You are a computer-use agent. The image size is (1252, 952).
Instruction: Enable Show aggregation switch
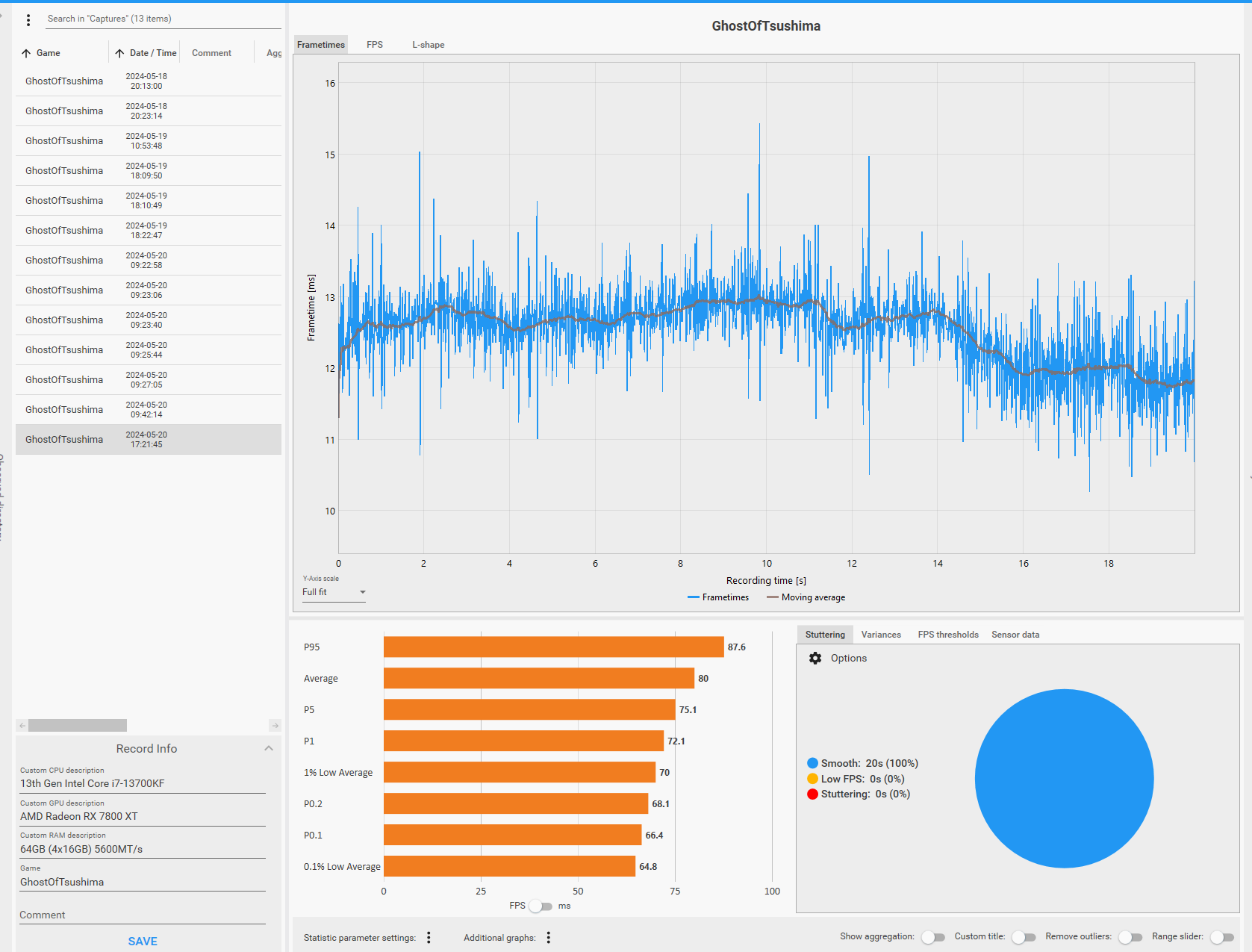933,937
